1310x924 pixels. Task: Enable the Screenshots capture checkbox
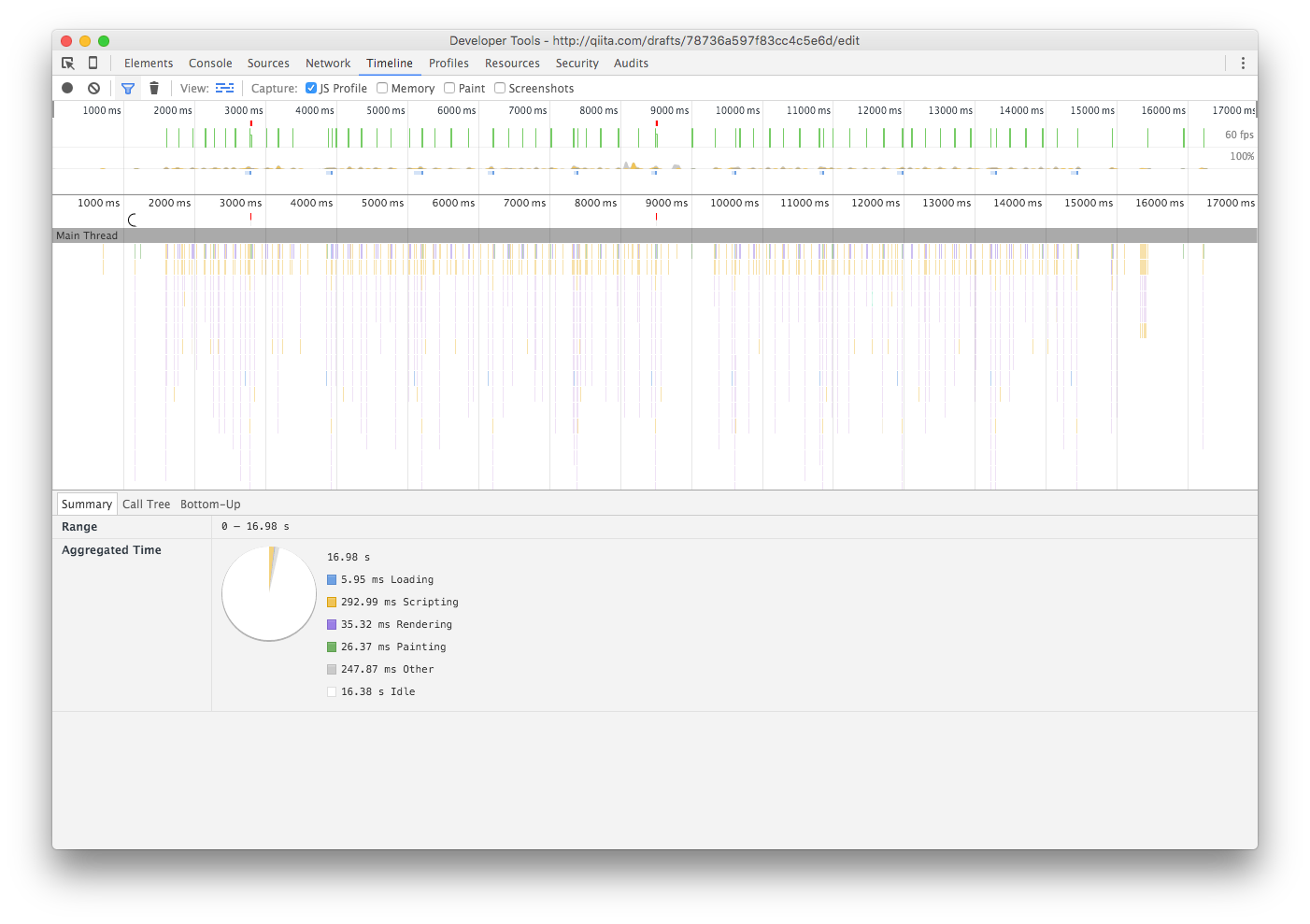click(500, 87)
